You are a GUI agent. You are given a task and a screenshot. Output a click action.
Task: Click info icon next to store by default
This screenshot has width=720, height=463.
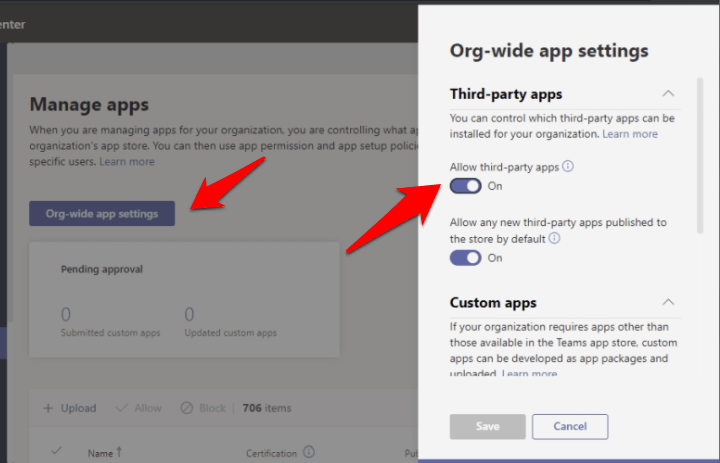tap(554, 239)
